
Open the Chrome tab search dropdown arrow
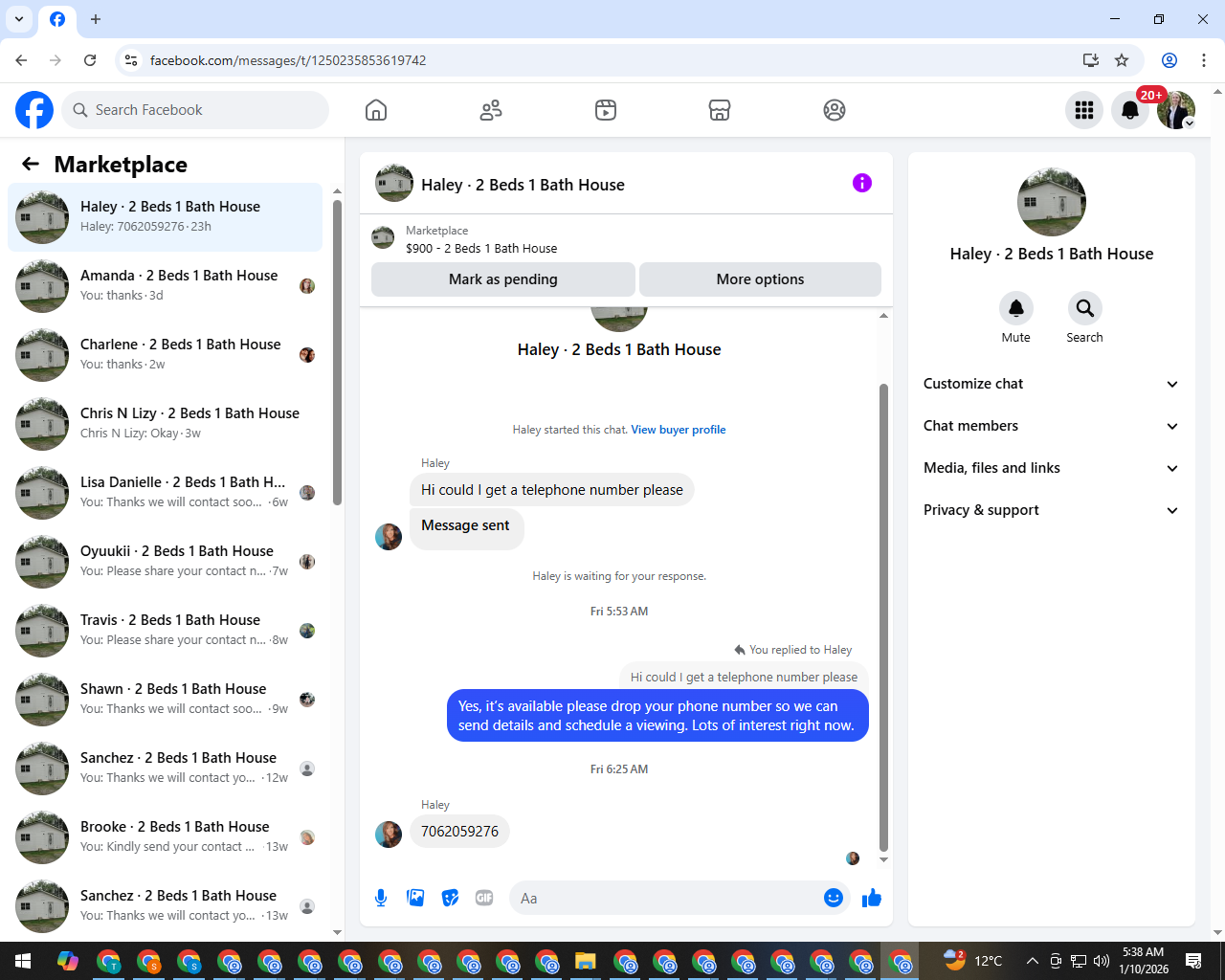(x=19, y=19)
